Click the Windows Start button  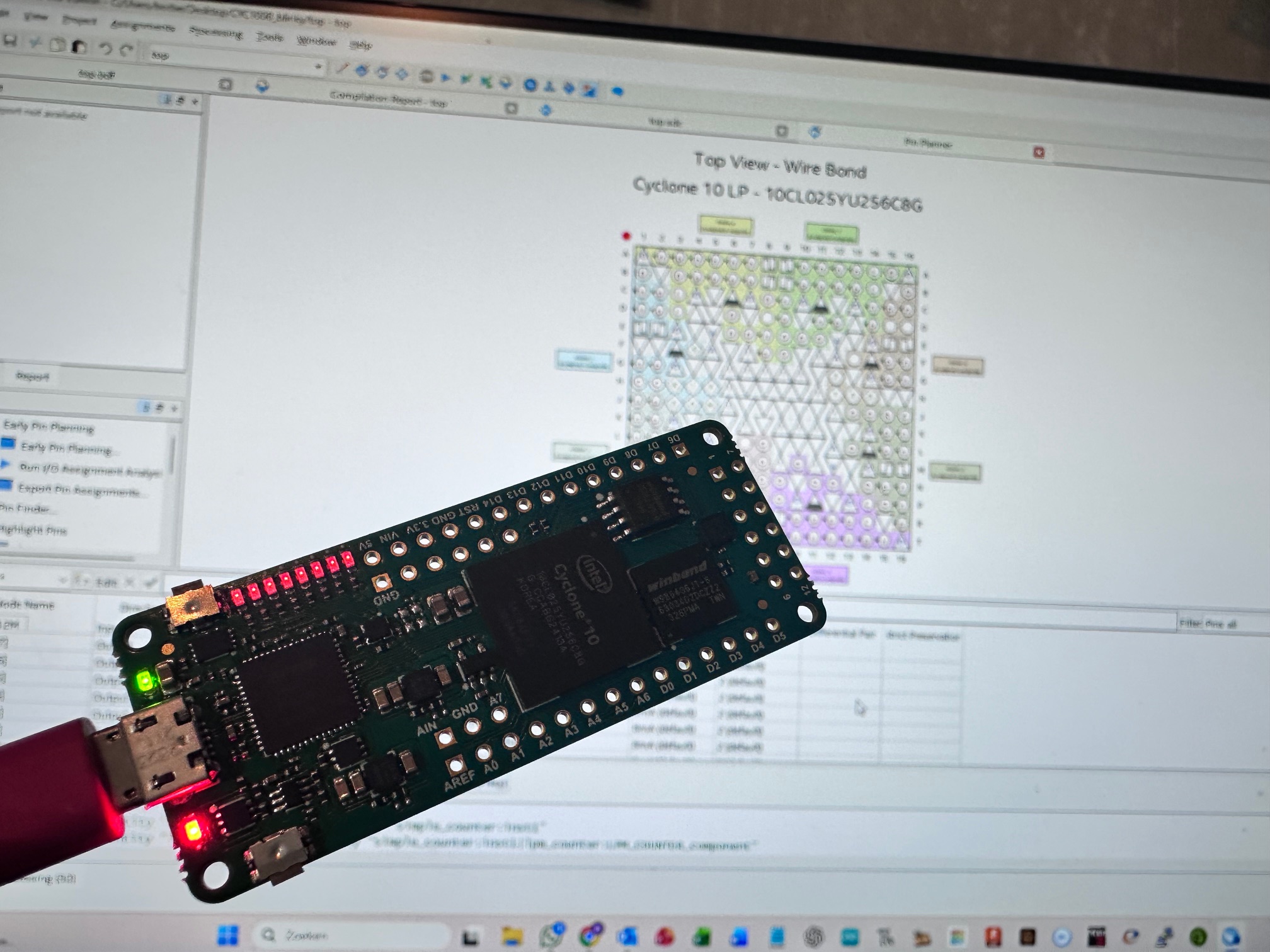coord(228,934)
